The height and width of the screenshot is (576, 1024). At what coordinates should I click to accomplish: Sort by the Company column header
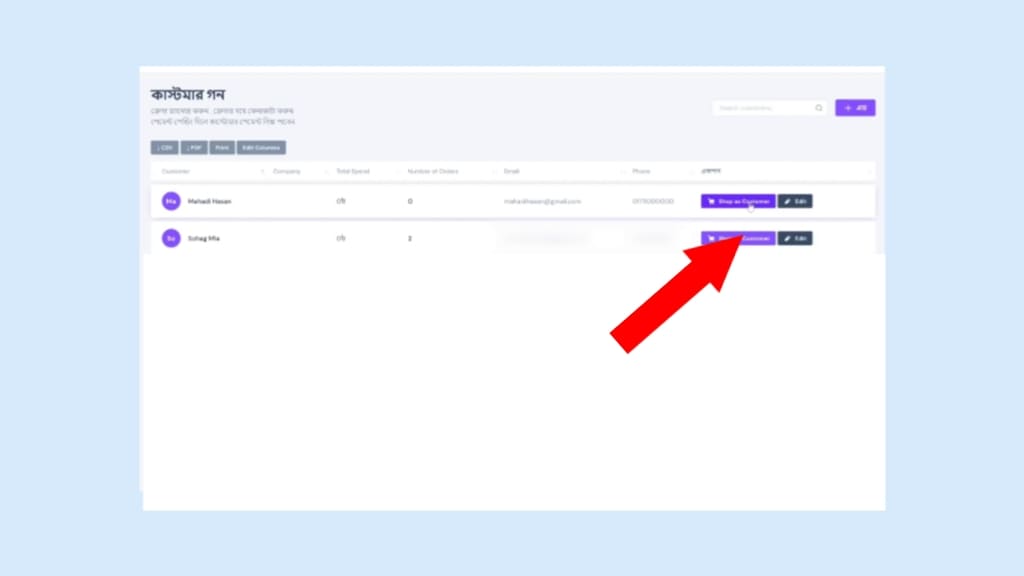click(286, 172)
